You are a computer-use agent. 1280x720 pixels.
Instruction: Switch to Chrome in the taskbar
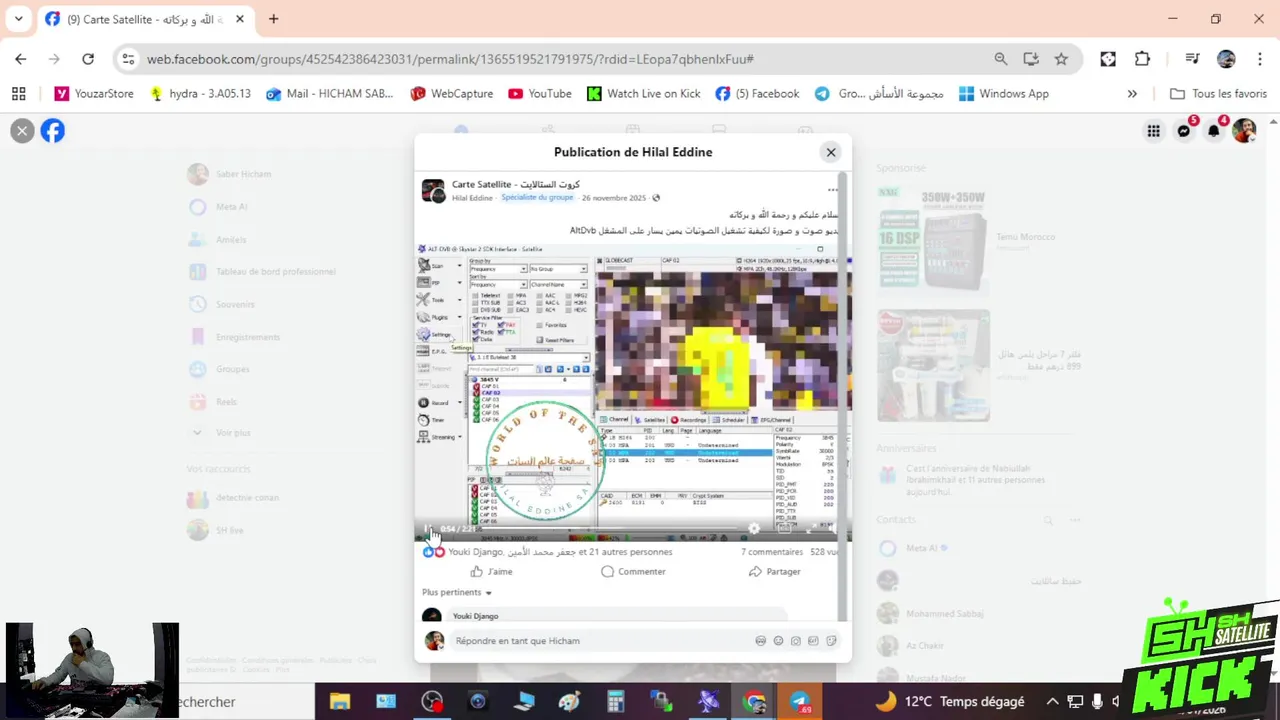pos(754,702)
